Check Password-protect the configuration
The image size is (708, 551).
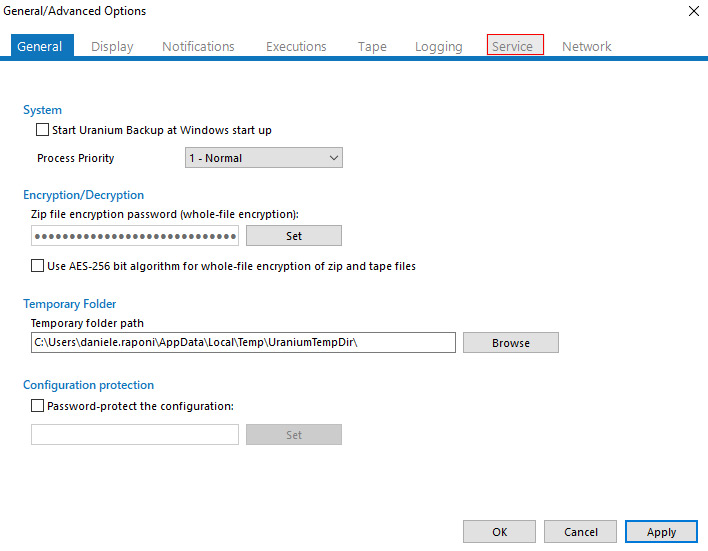pyautogui.click(x=38, y=406)
